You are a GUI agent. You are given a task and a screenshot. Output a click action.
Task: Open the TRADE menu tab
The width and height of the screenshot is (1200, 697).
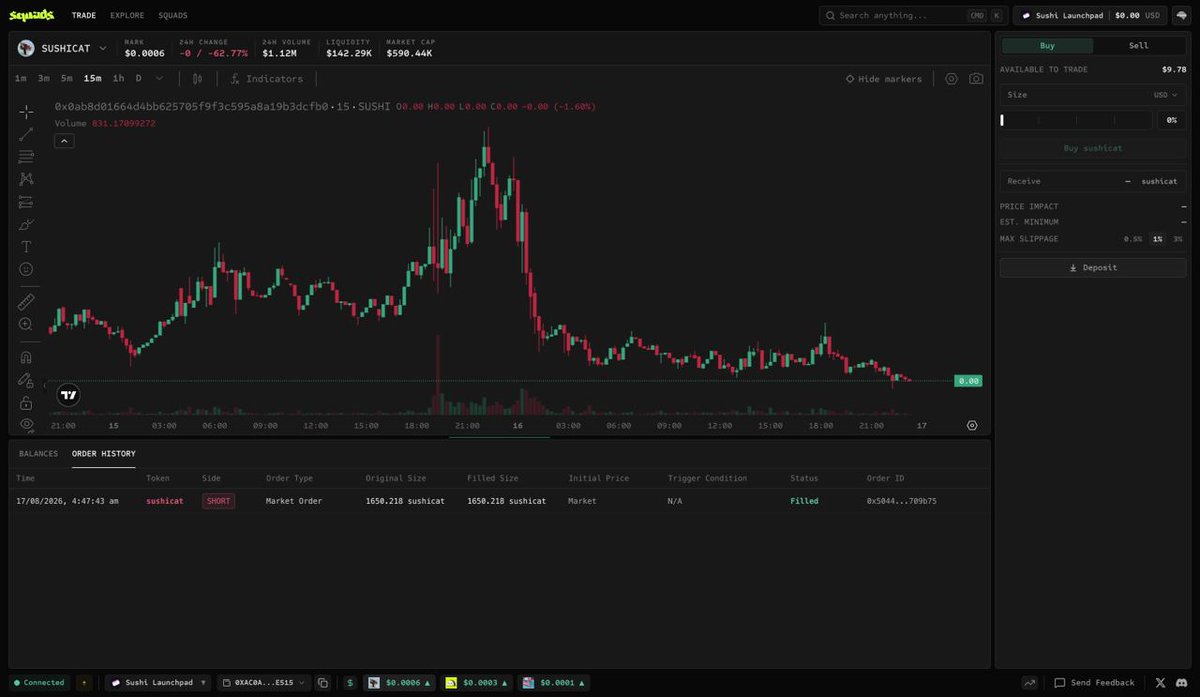(84, 15)
